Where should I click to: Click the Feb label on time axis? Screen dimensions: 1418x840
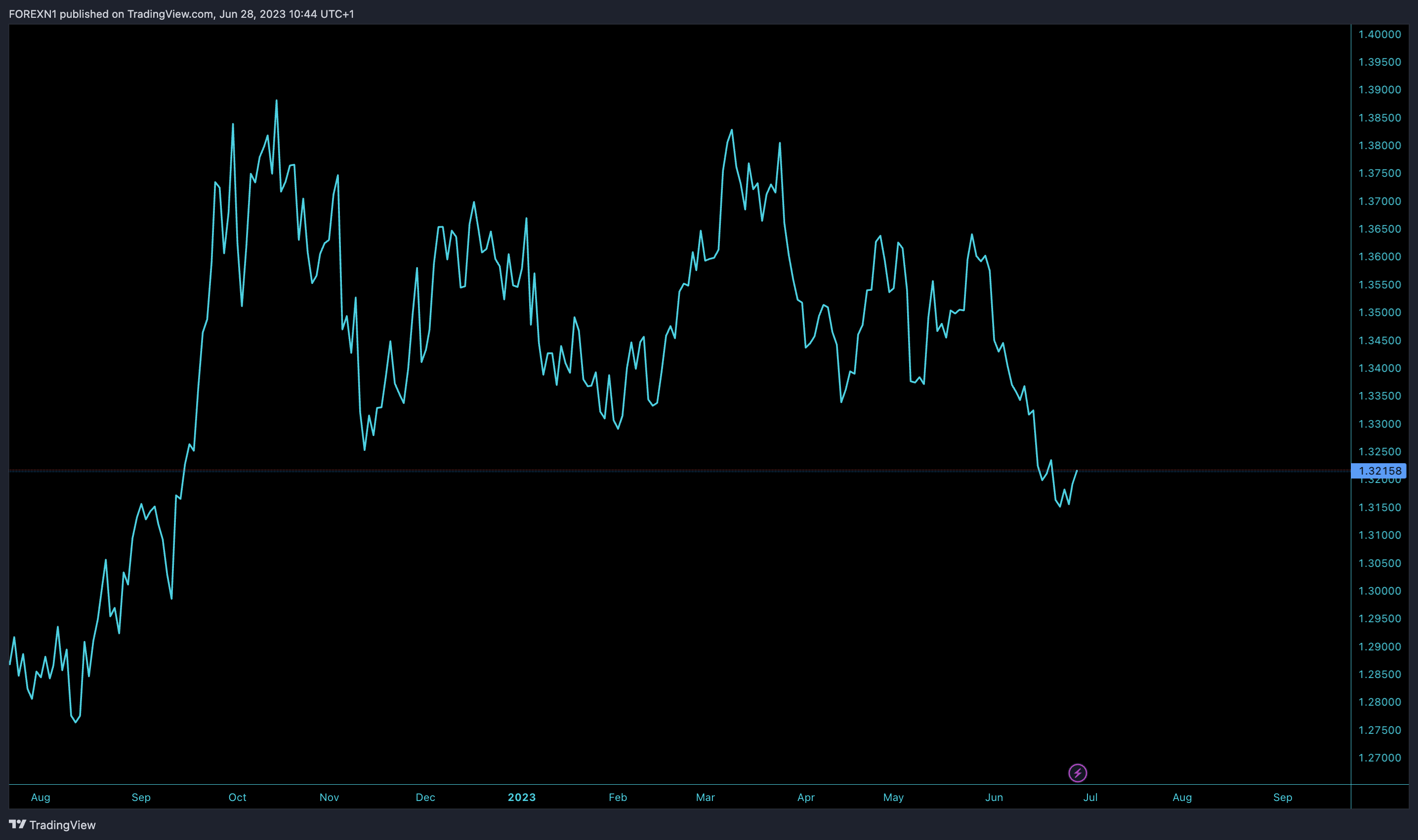point(618,797)
